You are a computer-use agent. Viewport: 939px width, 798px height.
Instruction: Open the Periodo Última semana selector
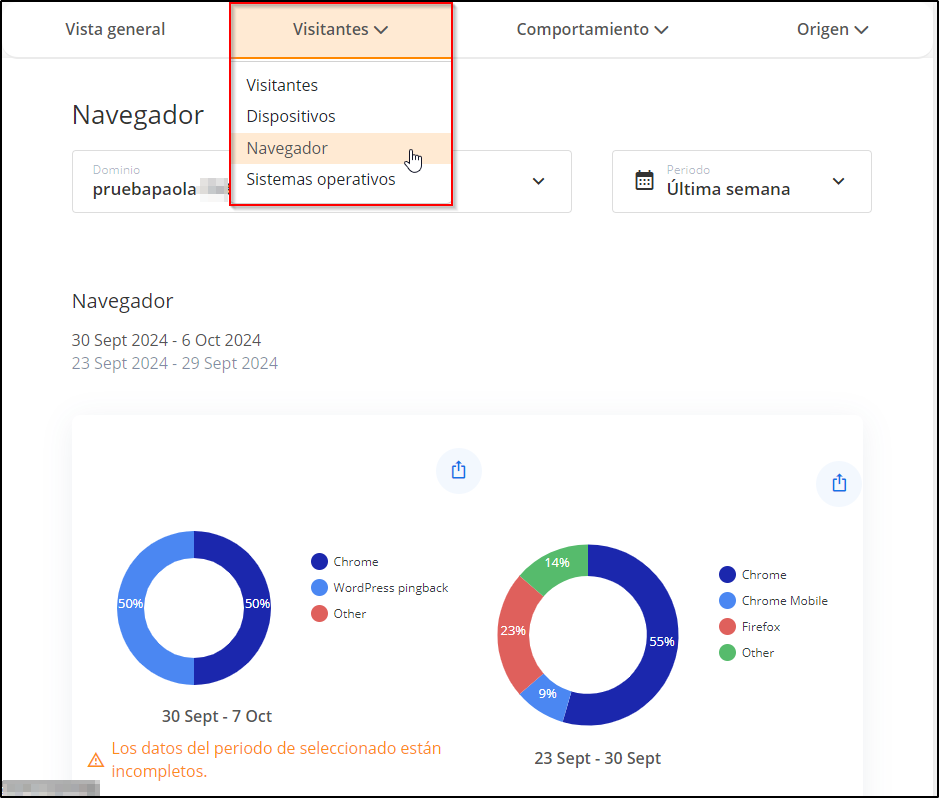tap(741, 182)
